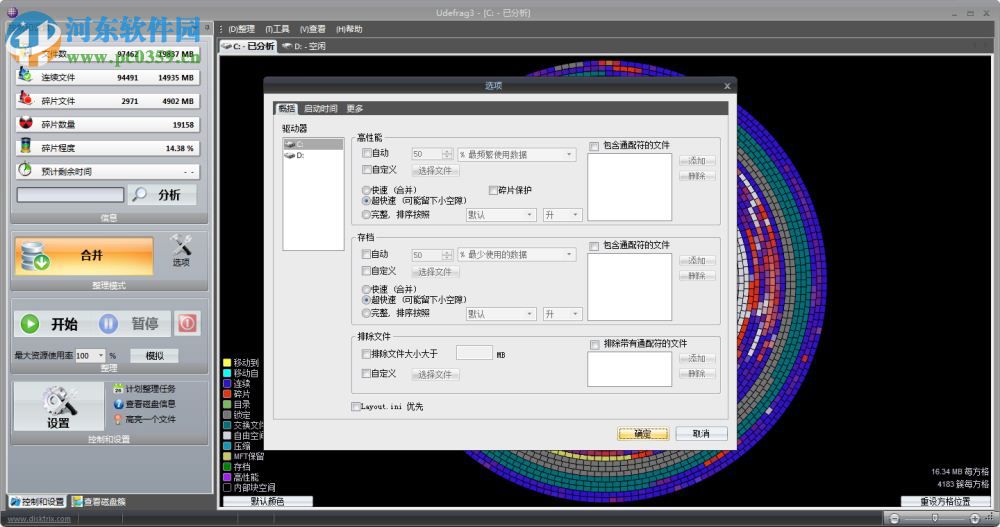The image size is (1000, 527).
Task: Toggle the Layout.ini 优先 checkbox
Action: (356, 406)
